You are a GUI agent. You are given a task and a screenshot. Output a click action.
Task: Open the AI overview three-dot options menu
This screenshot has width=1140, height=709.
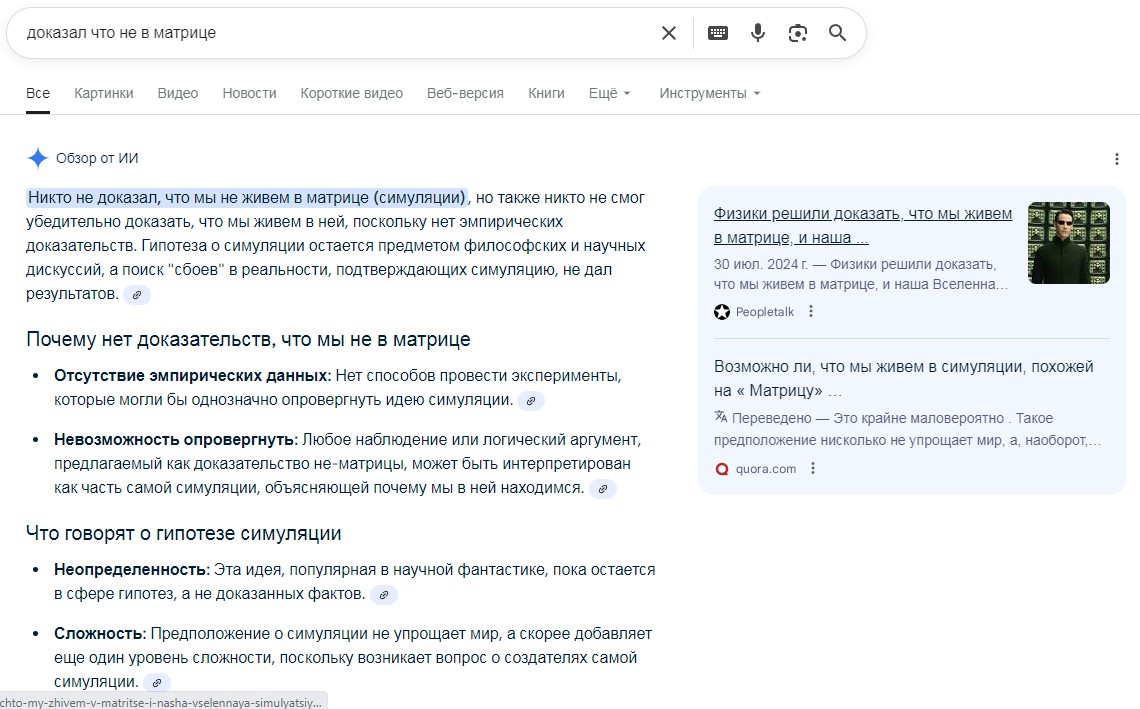(1117, 159)
